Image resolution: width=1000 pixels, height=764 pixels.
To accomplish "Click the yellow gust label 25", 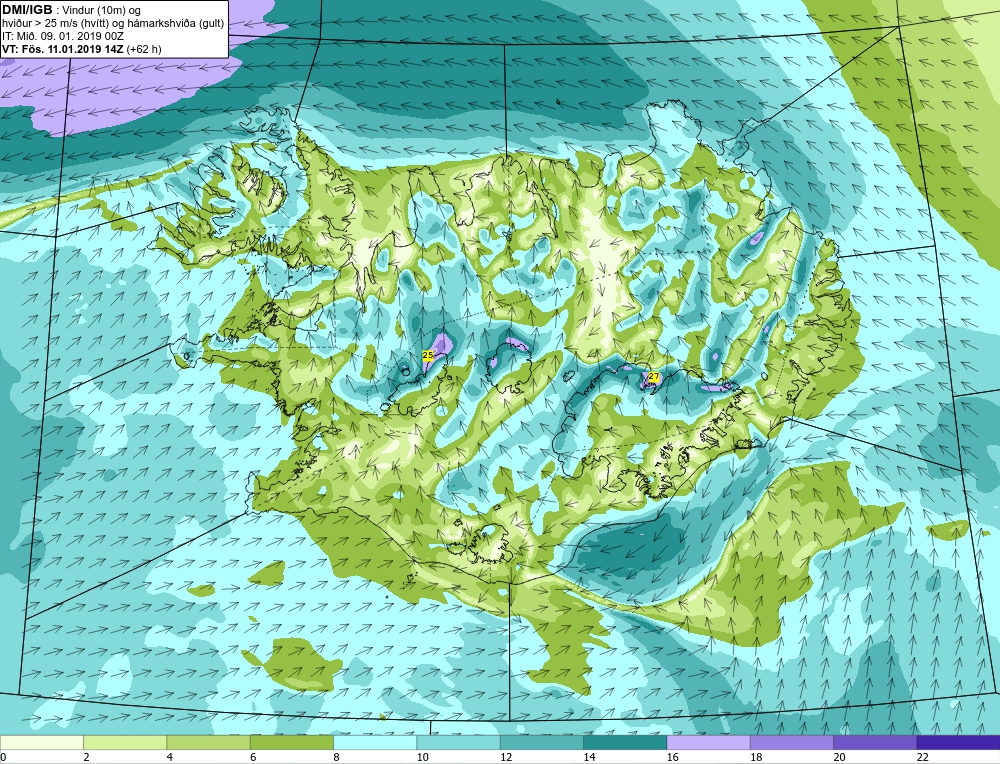I will pos(428,355).
